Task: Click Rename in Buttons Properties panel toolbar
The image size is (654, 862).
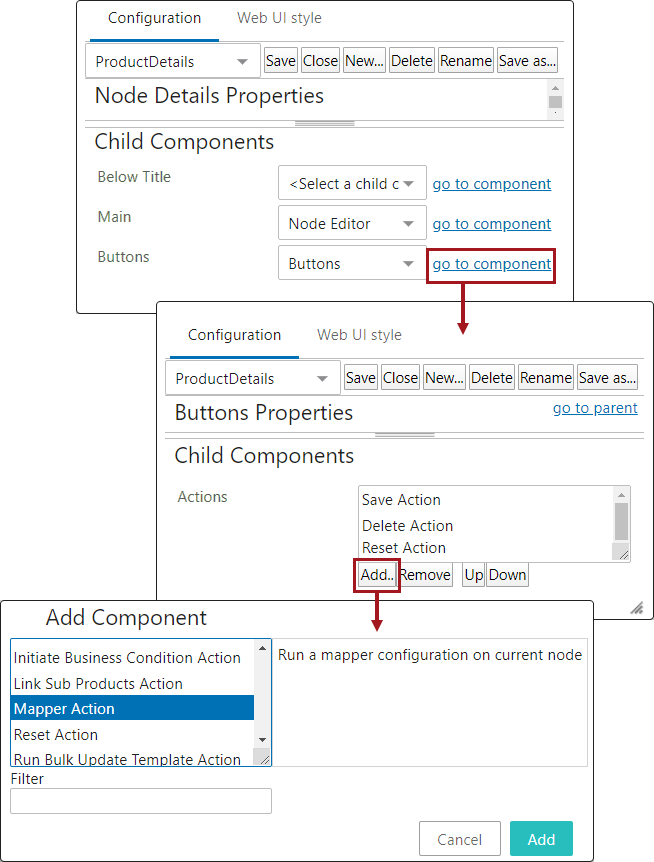Action: tap(546, 378)
